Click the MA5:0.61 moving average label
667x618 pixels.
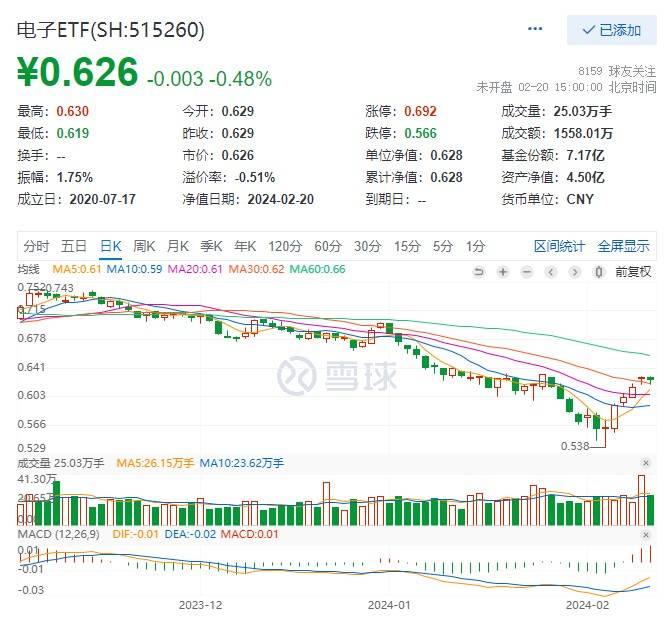(77, 269)
